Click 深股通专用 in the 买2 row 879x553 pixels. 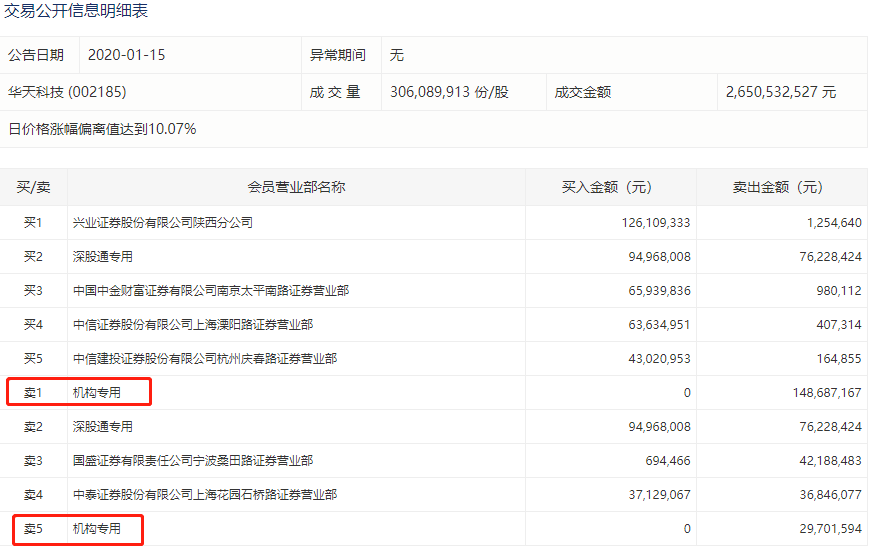point(103,257)
